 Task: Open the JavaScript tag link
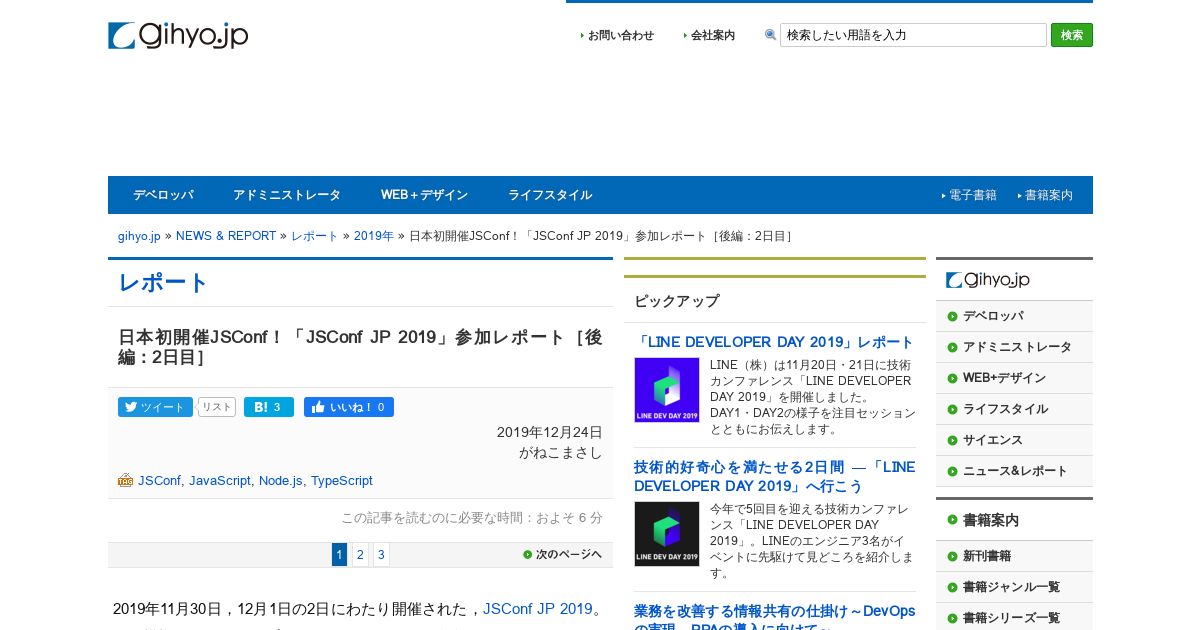click(220, 481)
